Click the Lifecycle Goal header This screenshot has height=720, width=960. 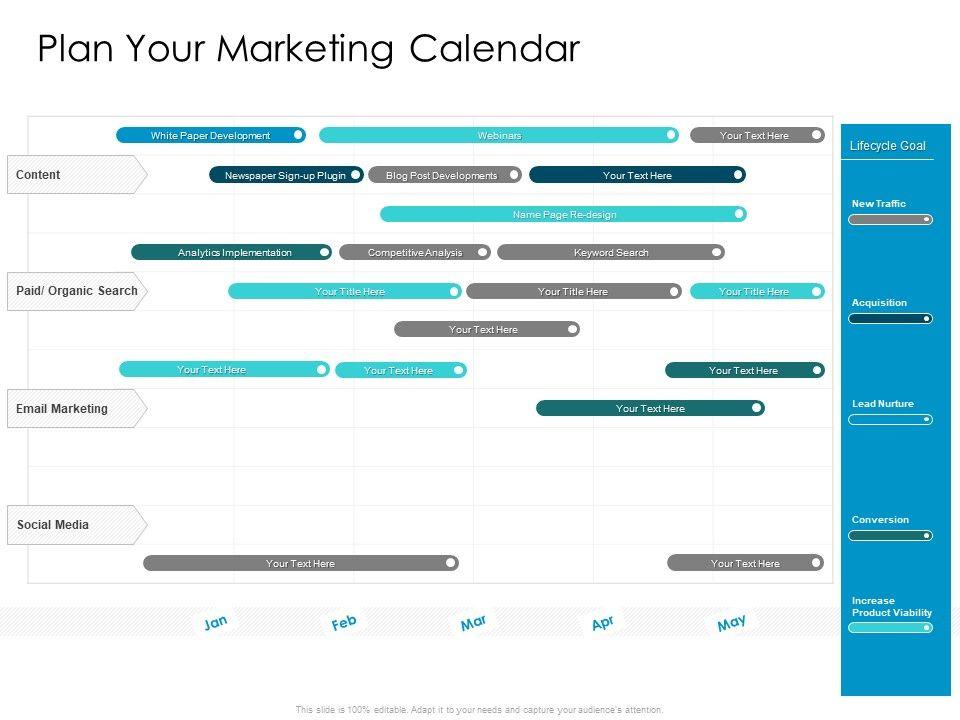[x=888, y=146]
